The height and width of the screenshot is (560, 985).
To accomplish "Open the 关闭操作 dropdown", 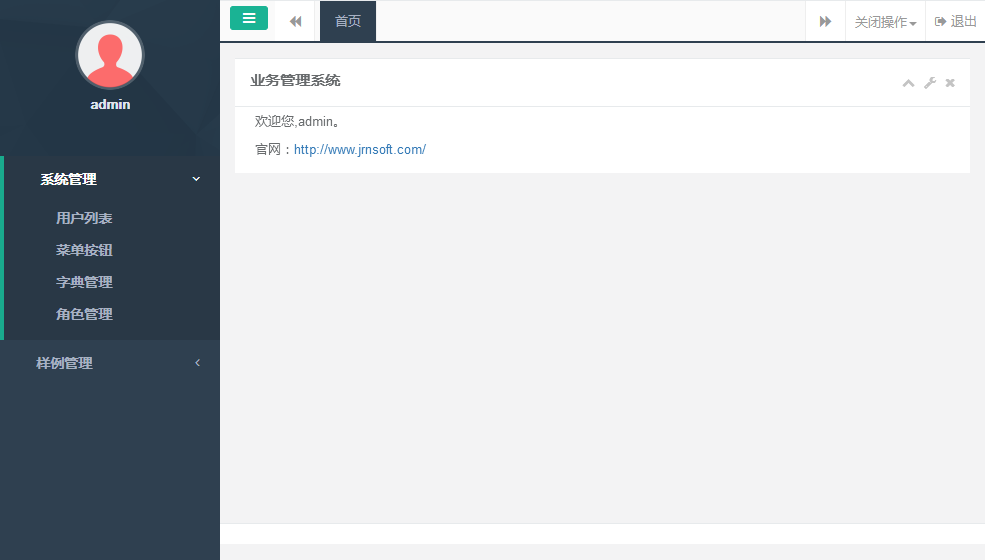I will point(885,22).
